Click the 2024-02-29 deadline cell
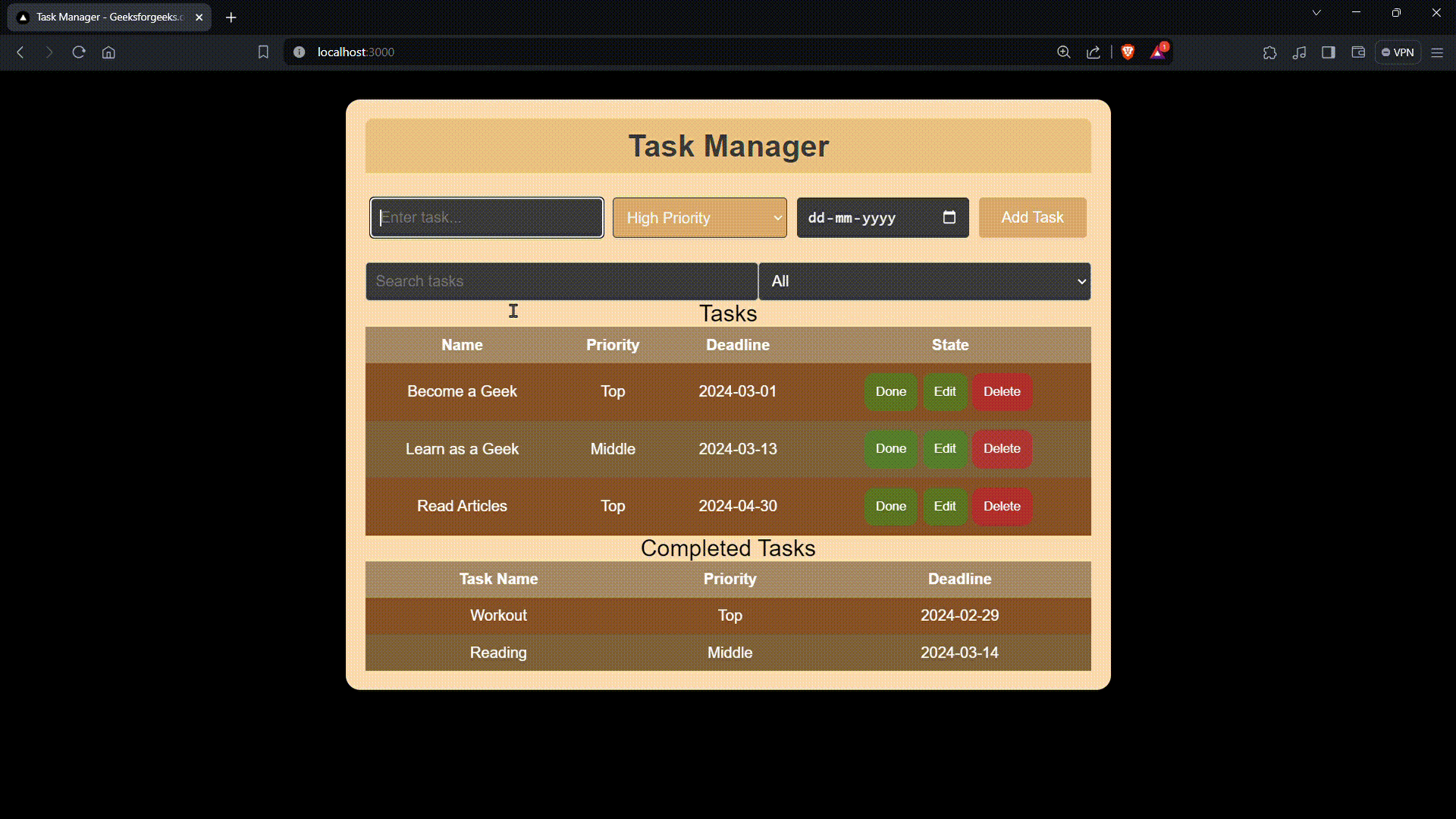This screenshot has width=1456, height=819. click(x=959, y=616)
